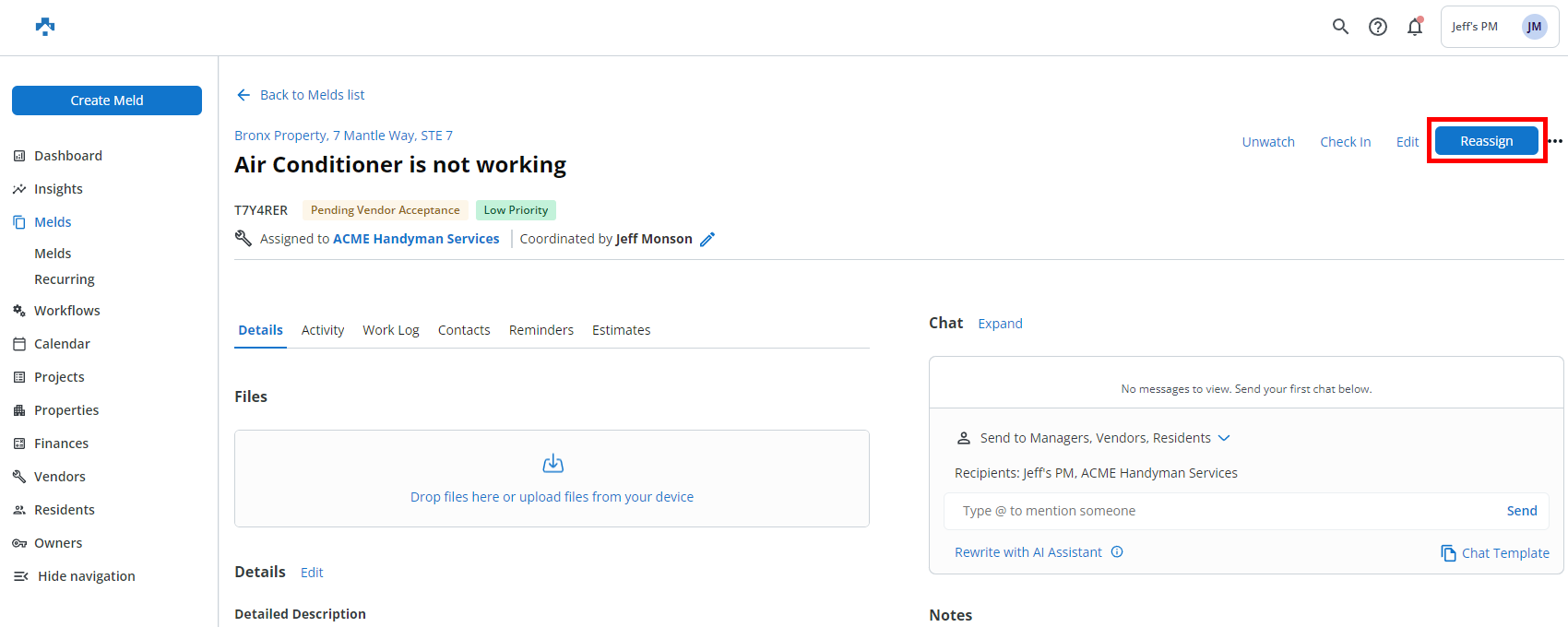Viewport: 1568px width, 627px height.
Task: Click the pencil icon beside Jeff Monson
Action: coord(707,240)
